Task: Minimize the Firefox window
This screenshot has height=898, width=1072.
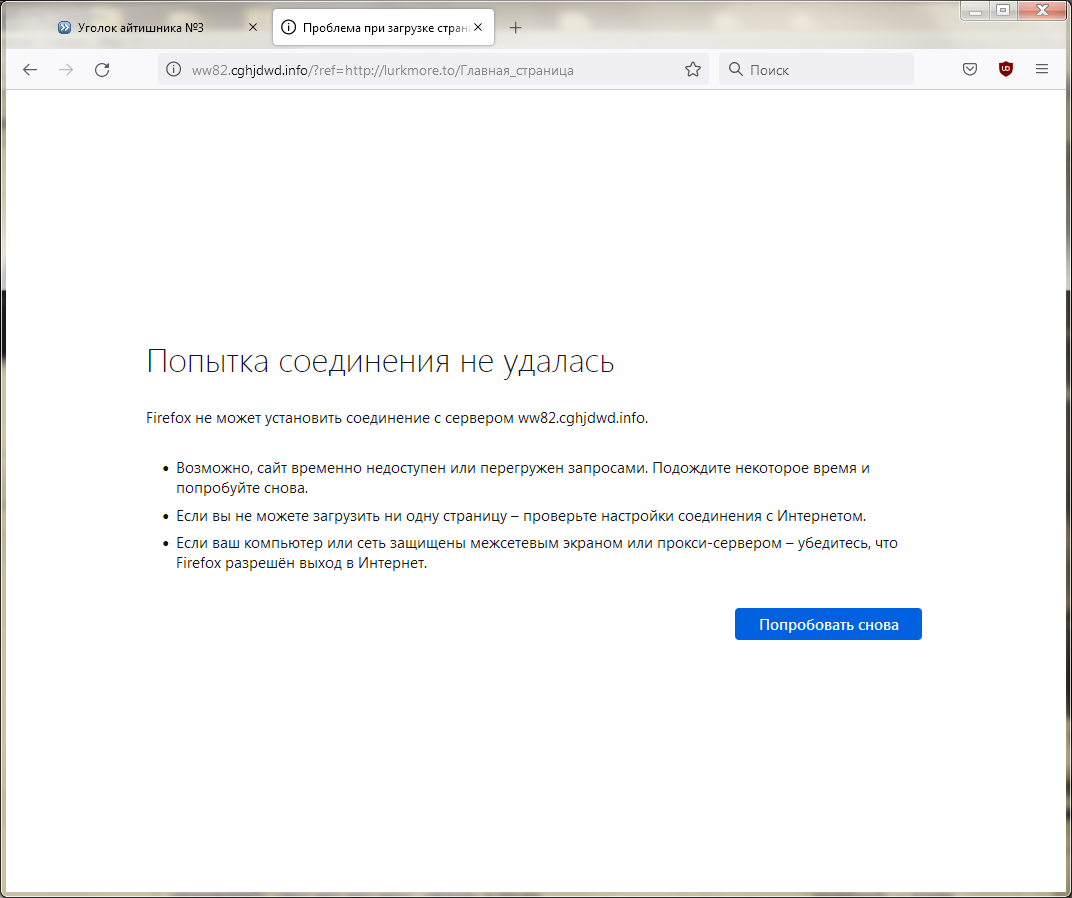Action: click(975, 10)
